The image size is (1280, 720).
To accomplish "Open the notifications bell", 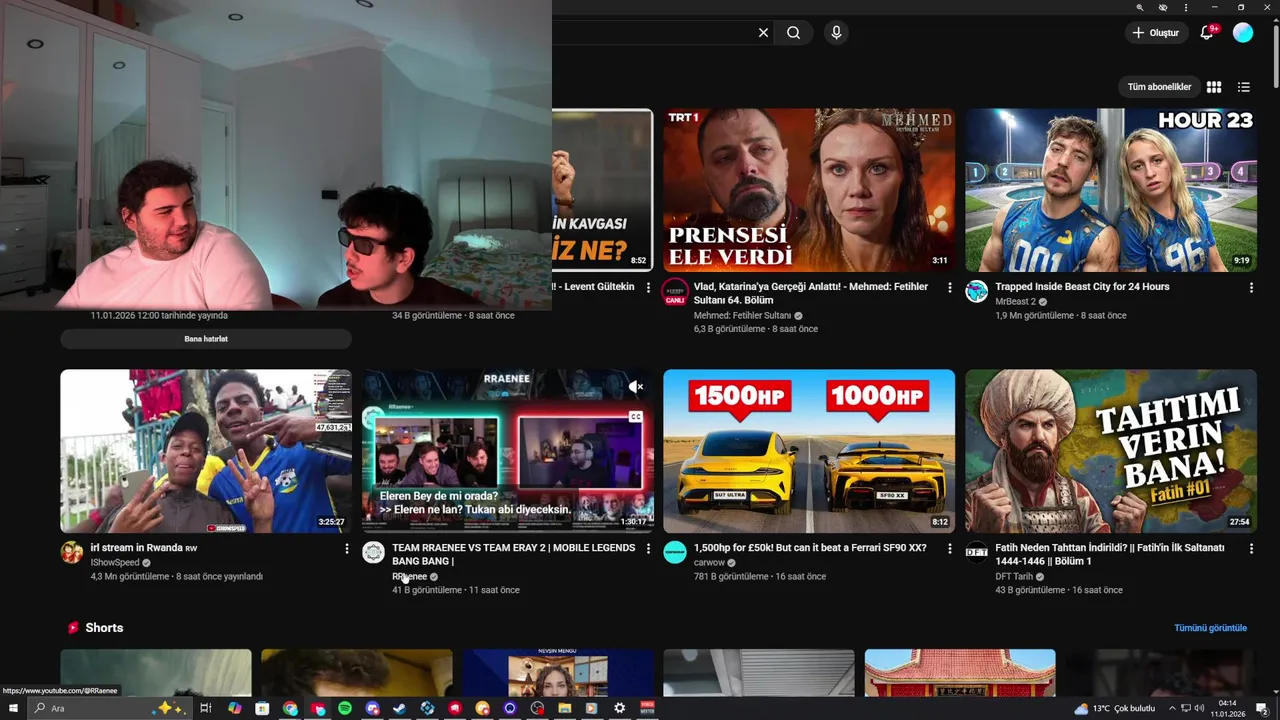I will (1207, 33).
